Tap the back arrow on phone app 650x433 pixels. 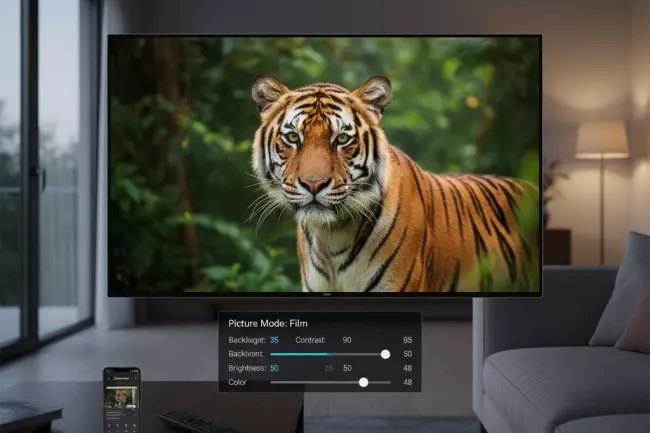[109, 378]
